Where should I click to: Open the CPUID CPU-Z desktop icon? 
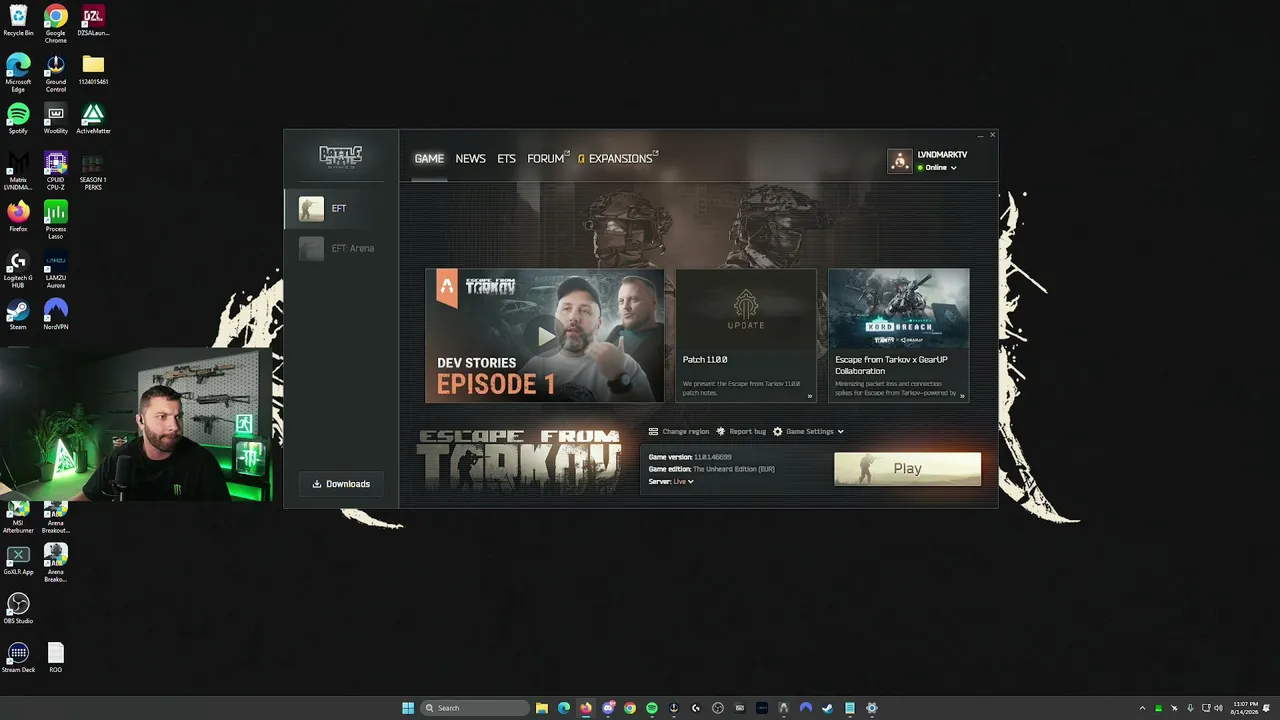(56, 171)
